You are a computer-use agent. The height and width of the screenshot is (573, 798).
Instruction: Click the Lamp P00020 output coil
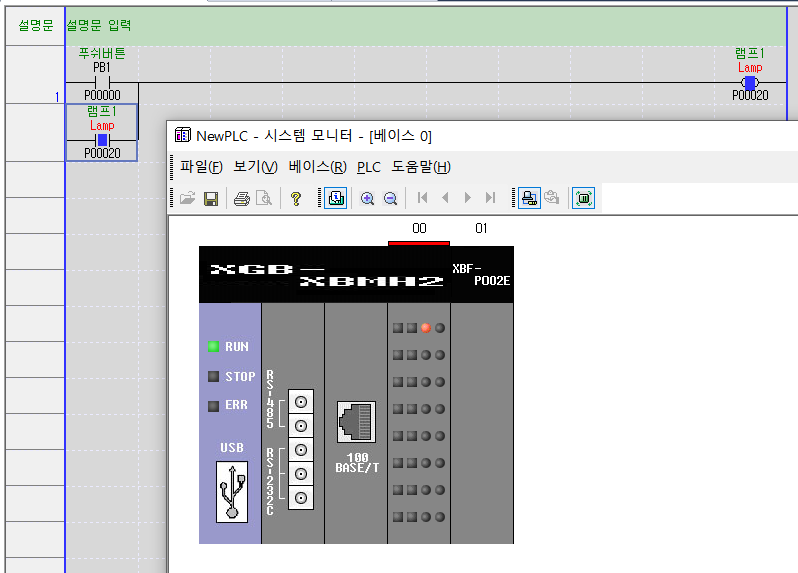(750, 82)
